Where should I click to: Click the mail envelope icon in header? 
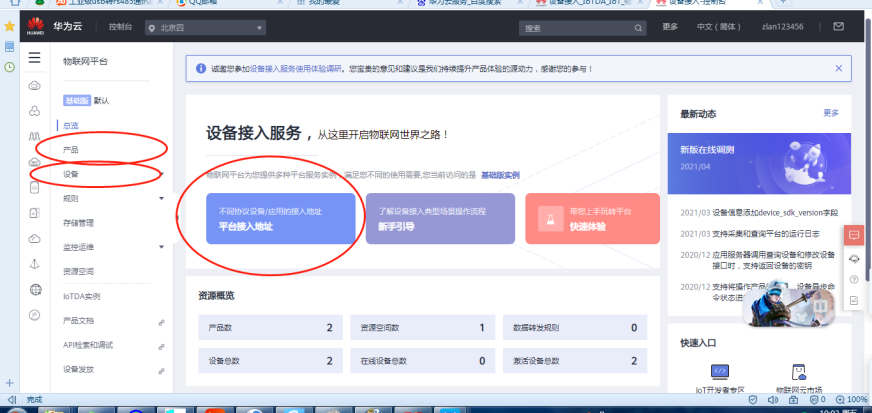(x=836, y=27)
